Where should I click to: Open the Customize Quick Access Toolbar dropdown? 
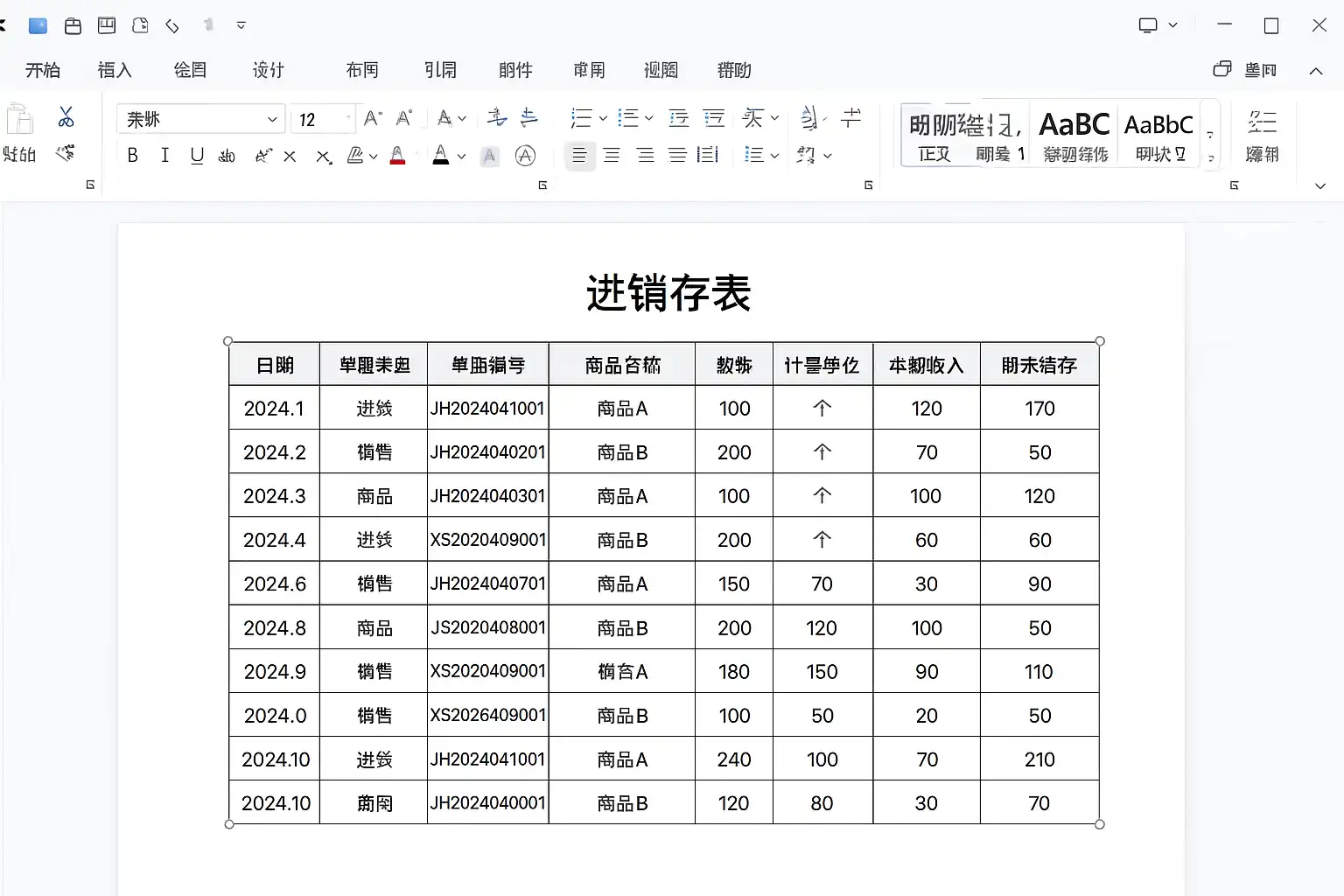point(241,25)
